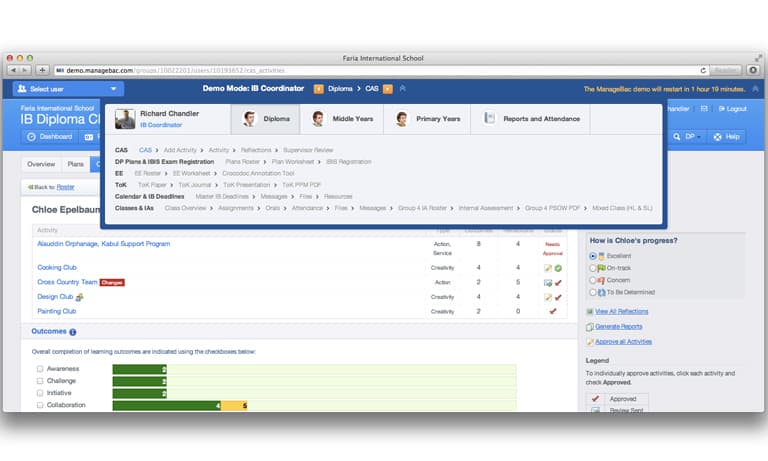Viewport: 768px width, 461px height.
Task: Click the Reports and Attendance notebook icon
Action: pos(489,118)
